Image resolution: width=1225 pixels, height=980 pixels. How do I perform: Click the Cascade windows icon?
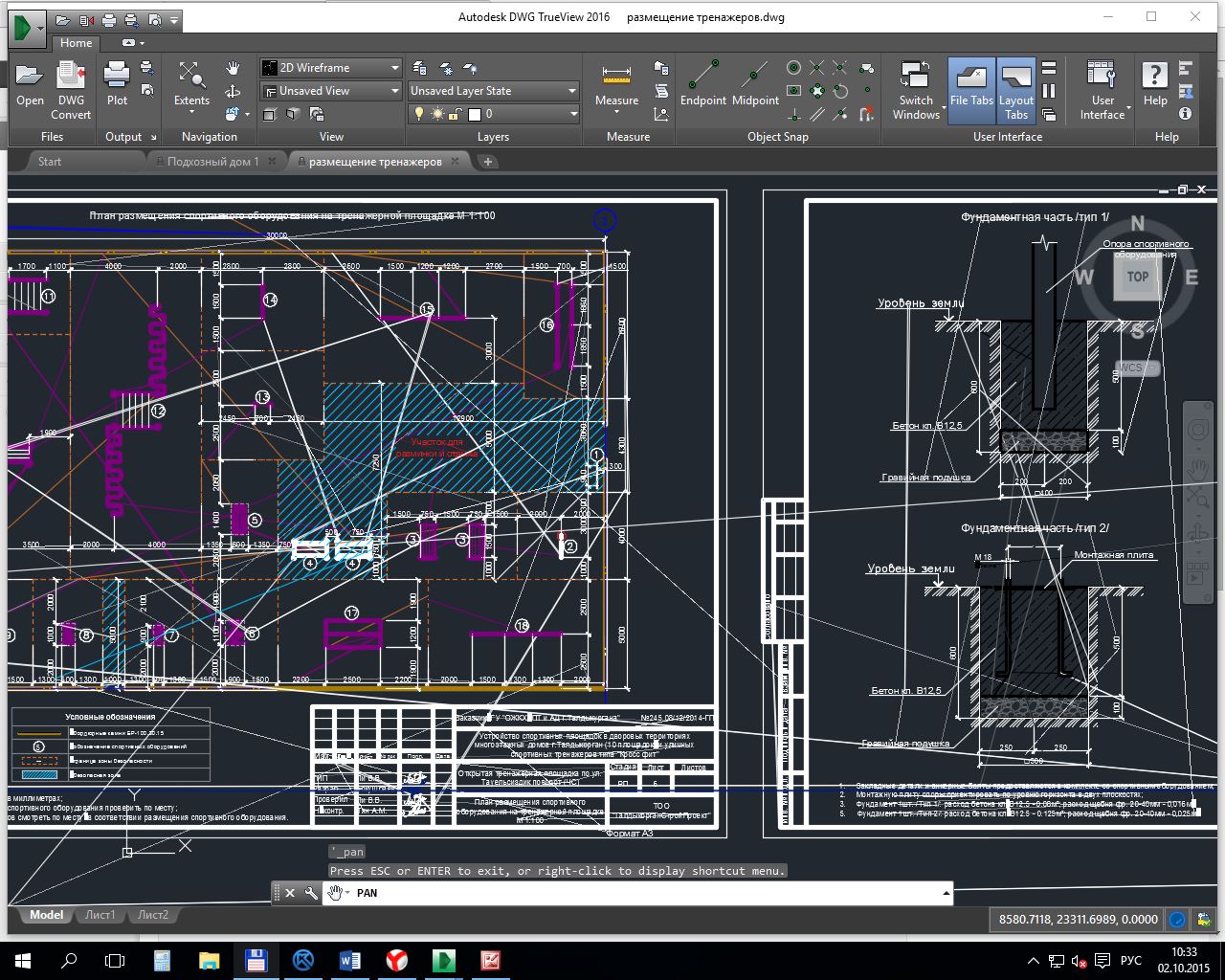[x=1049, y=114]
